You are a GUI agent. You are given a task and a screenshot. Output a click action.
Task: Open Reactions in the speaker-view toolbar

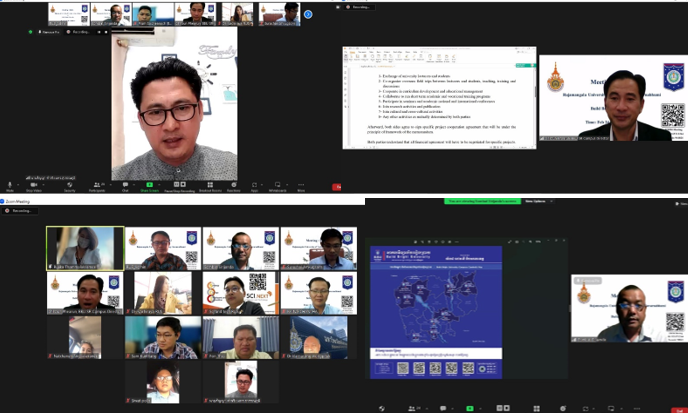[234, 187]
